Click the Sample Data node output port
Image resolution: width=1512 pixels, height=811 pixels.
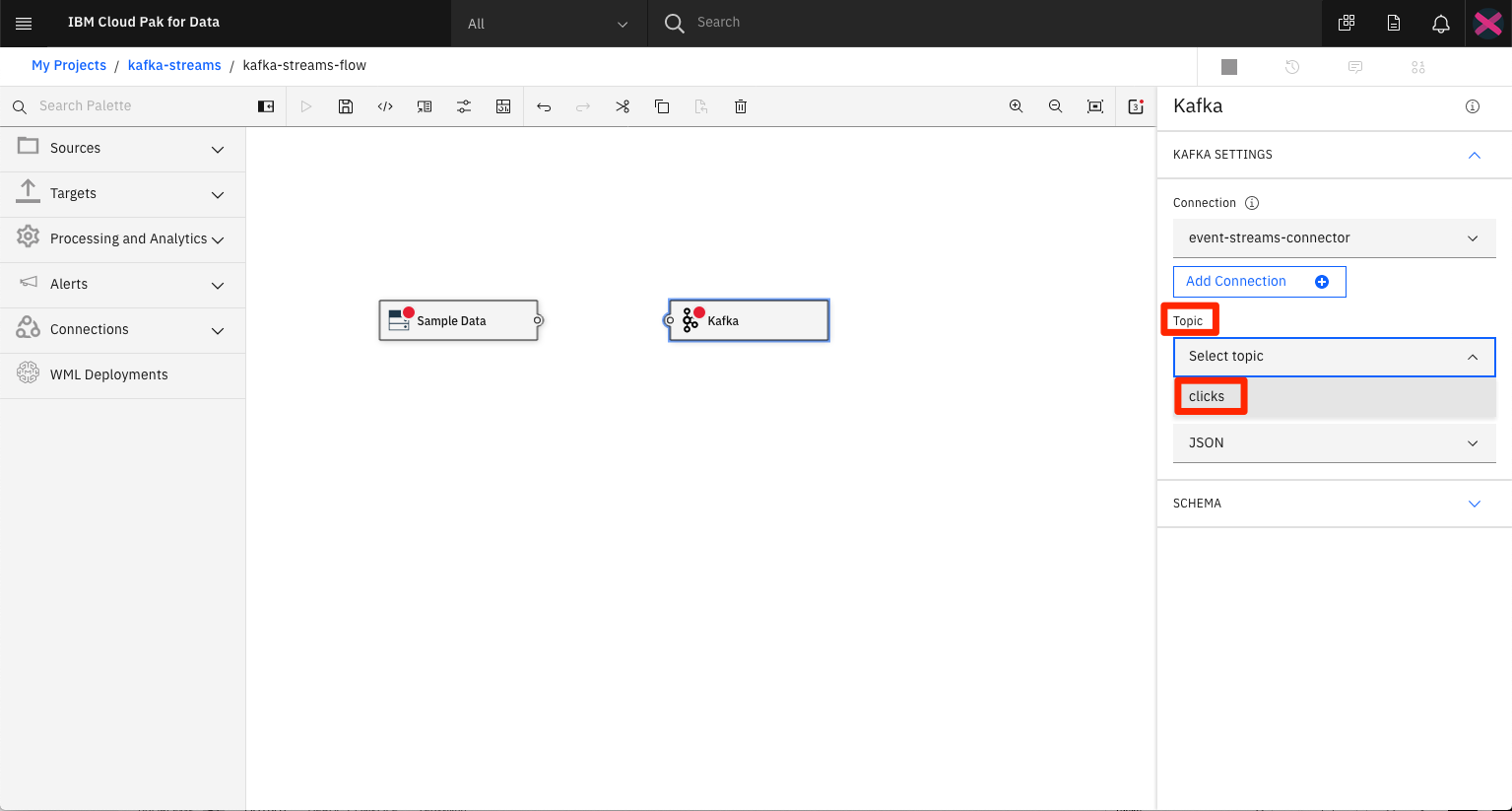[x=538, y=320]
